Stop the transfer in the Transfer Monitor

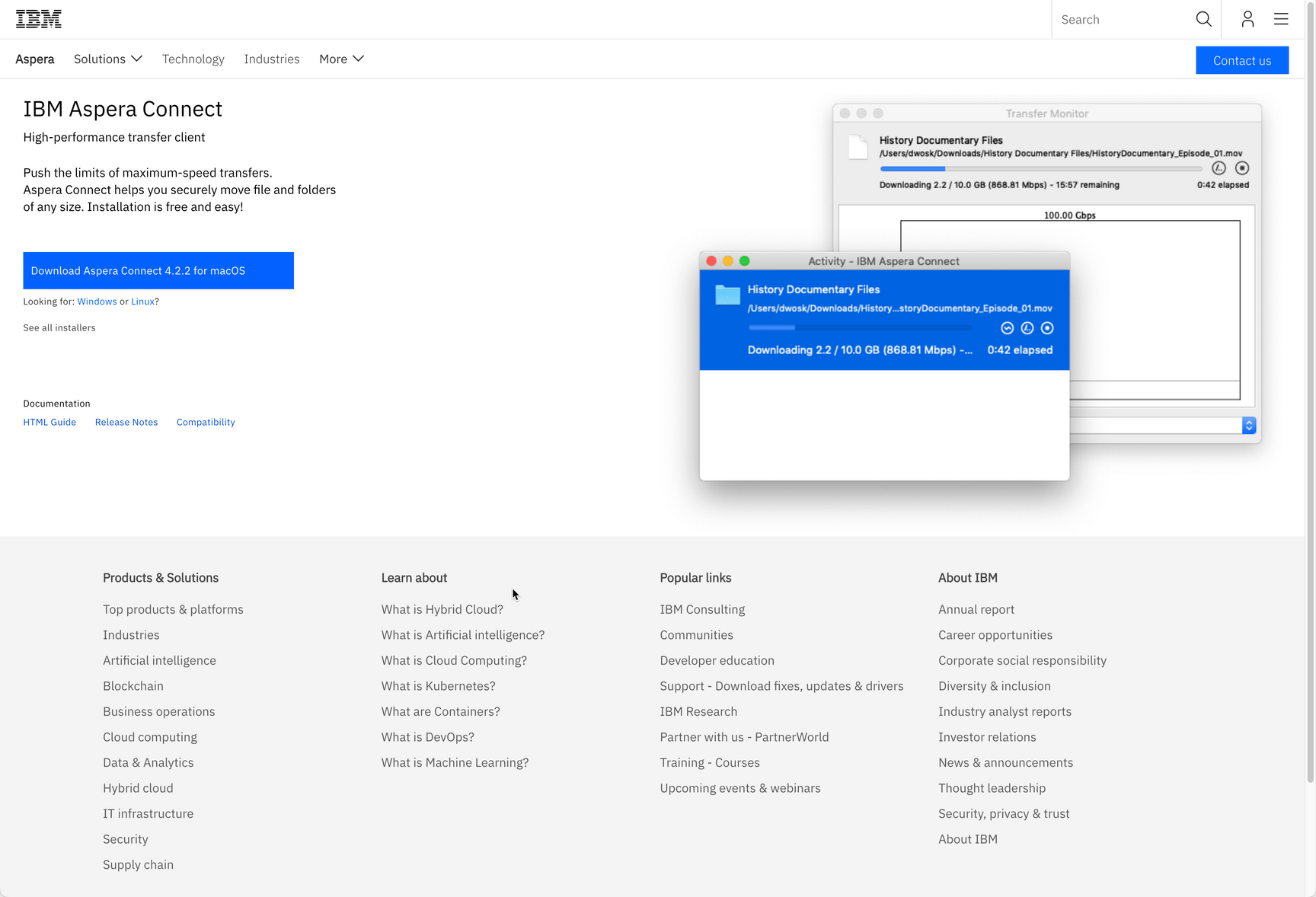pyautogui.click(x=1243, y=168)
